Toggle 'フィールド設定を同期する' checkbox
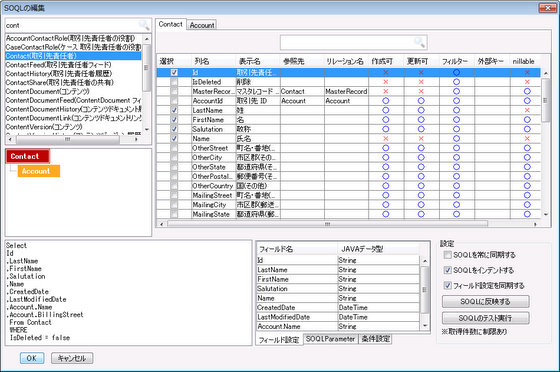Viewport: 560px width, 372px height. coord(448,286)
